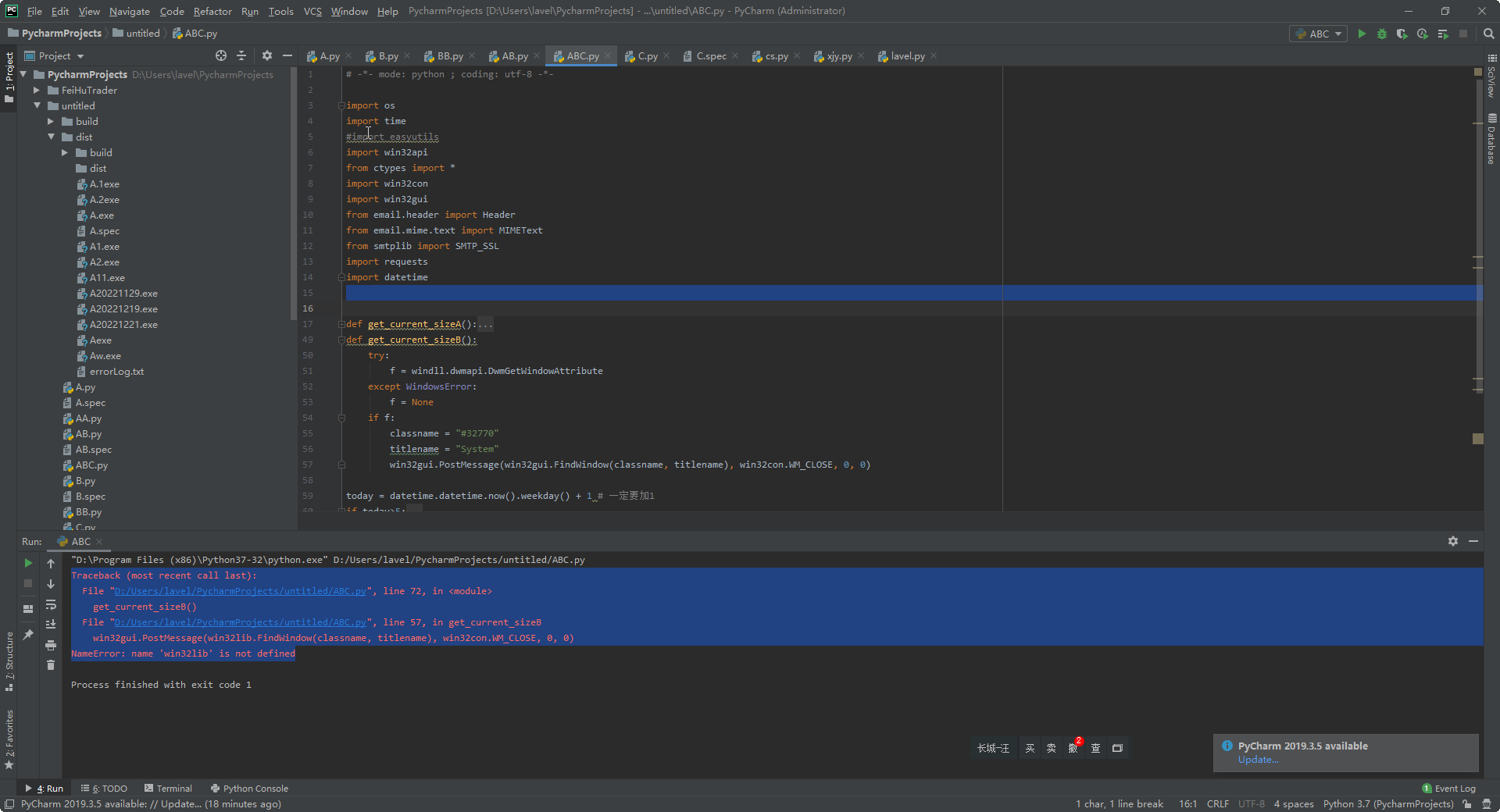Viewport: 1500px width, 812px height.
Task: Open the Structure tool window
Action: [9, 661]
